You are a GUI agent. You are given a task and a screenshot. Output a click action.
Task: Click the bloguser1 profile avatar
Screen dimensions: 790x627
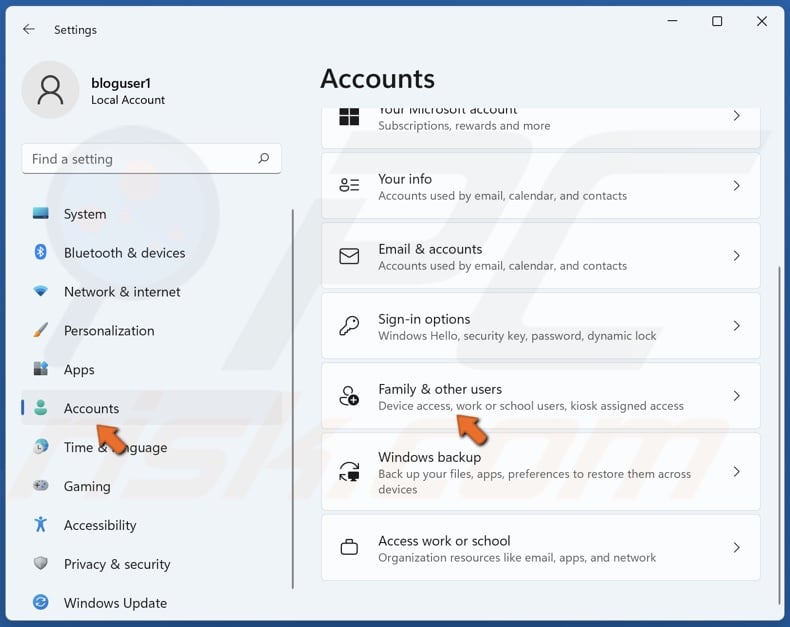[x=50, y=90]
